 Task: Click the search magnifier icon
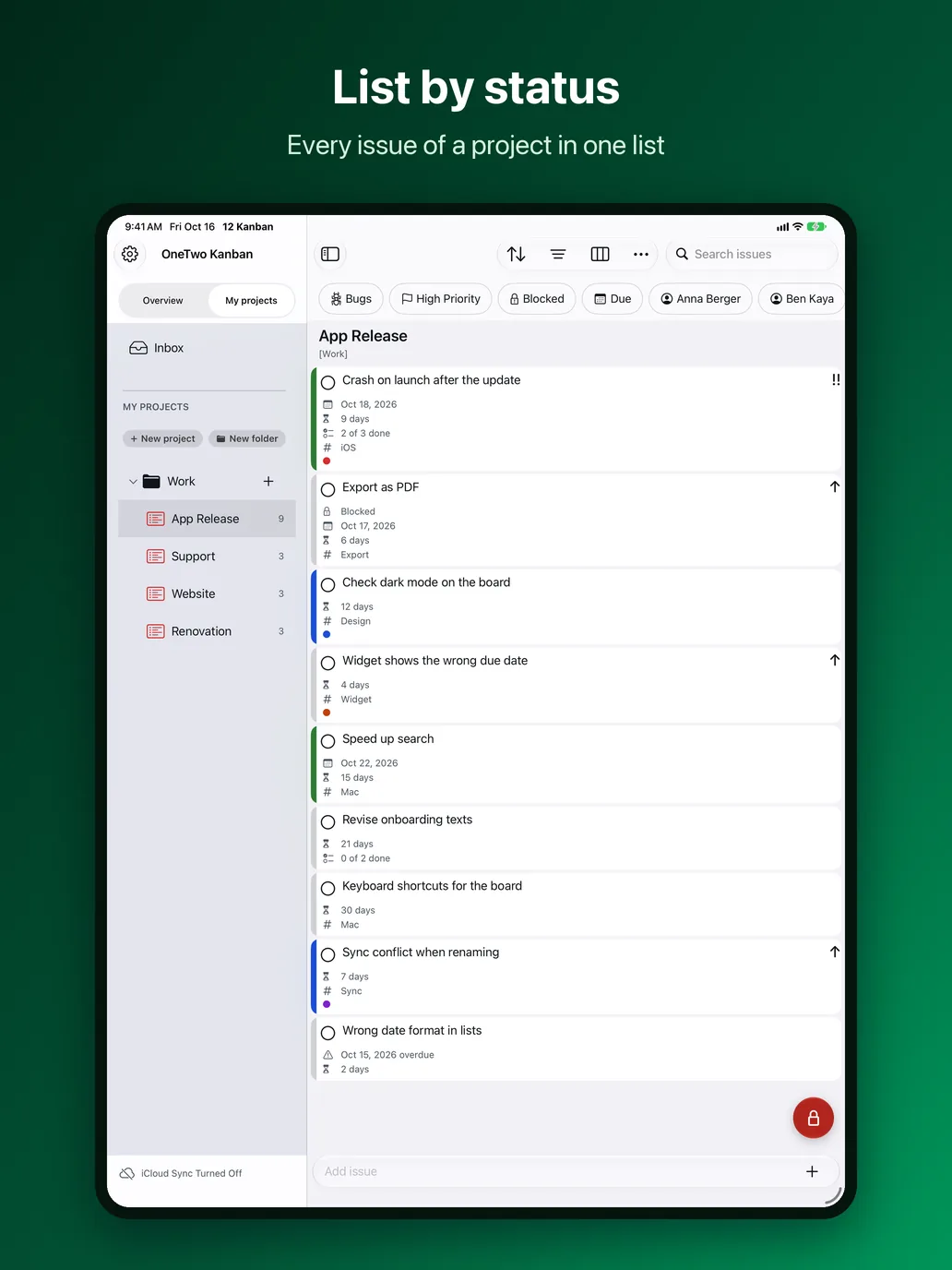(682, 254)
